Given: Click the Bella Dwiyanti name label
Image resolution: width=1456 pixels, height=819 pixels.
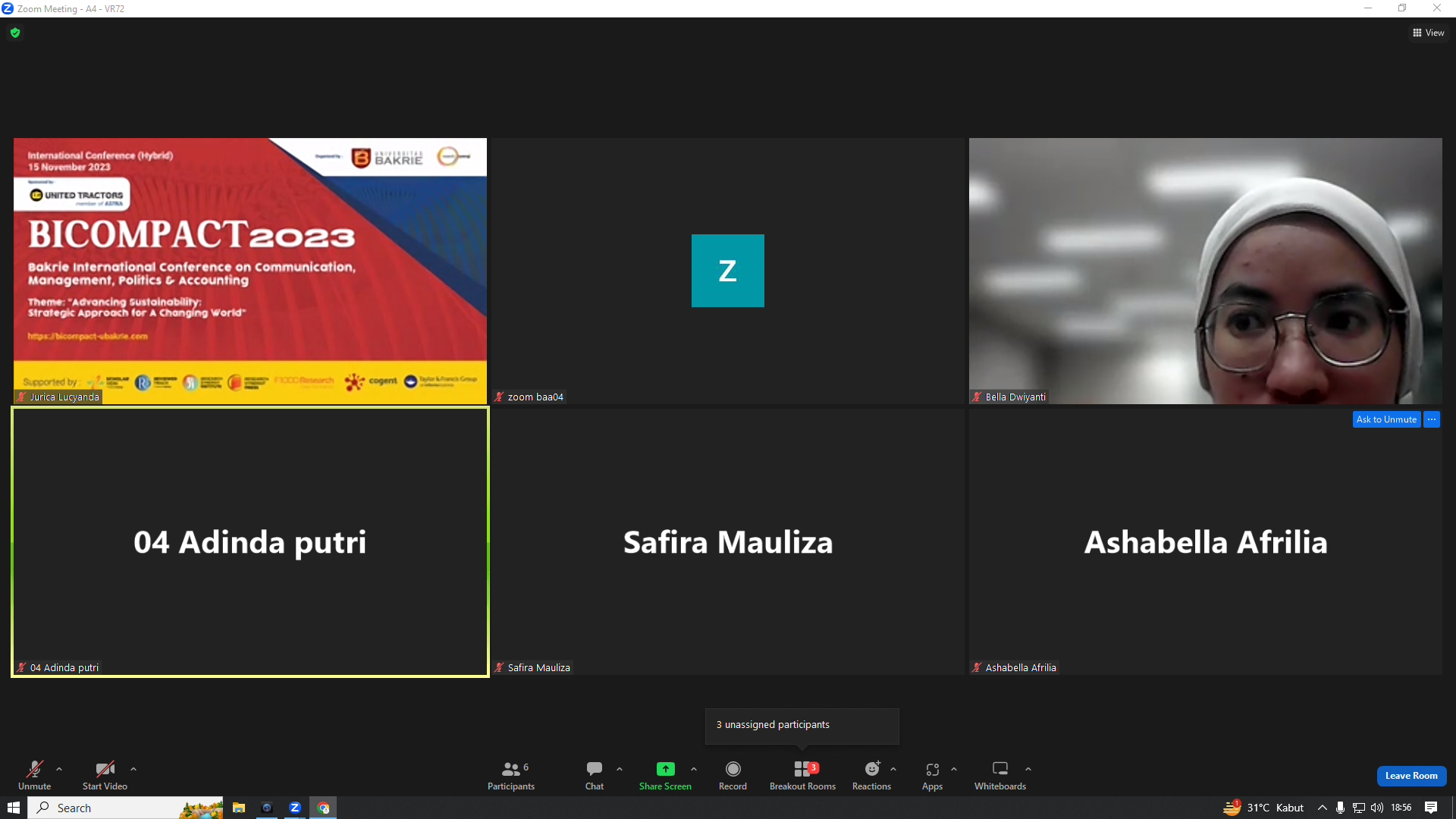Looking at the screenshot, I should pos(1015,397).
